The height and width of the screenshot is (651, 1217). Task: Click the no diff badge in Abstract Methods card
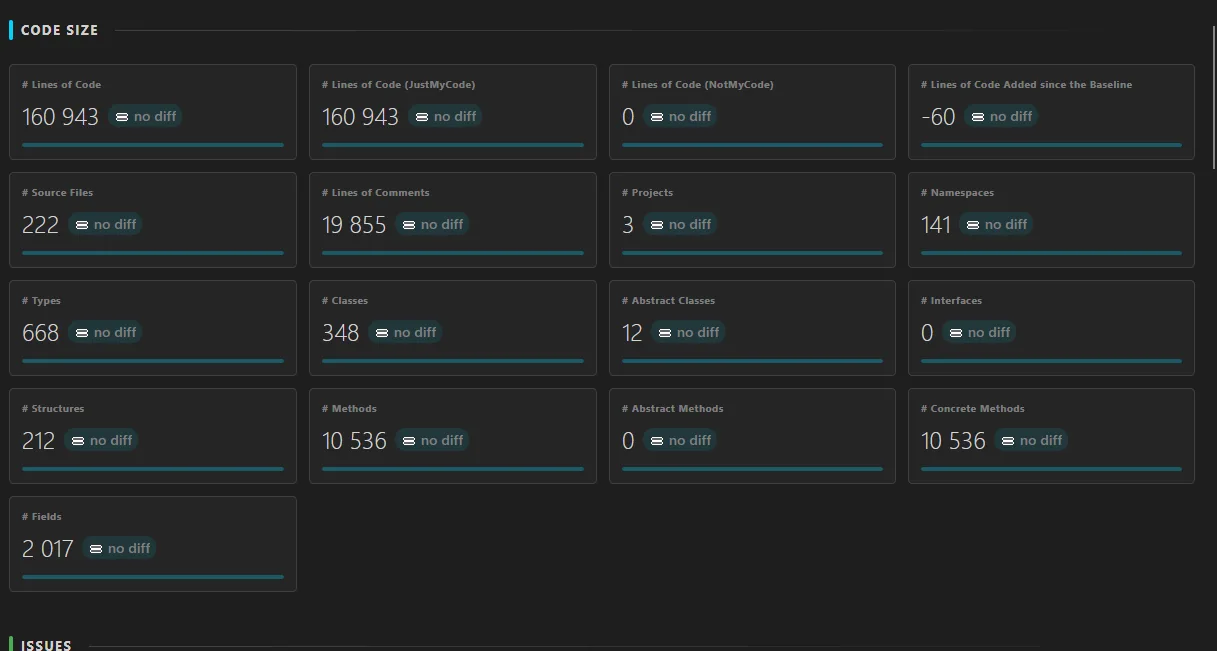[680, 440]
